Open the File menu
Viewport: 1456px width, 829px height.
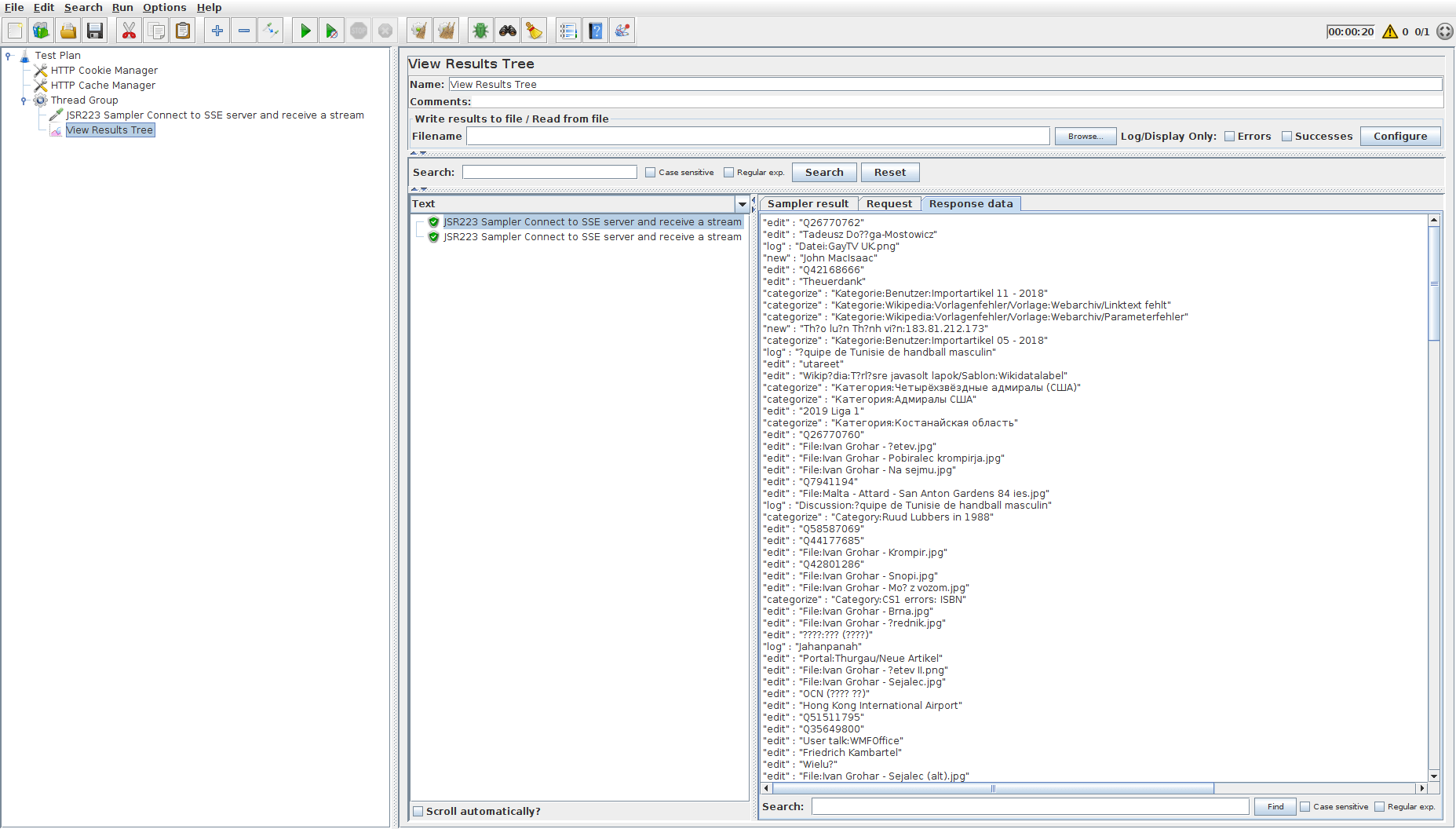click(x=14, y=7)
